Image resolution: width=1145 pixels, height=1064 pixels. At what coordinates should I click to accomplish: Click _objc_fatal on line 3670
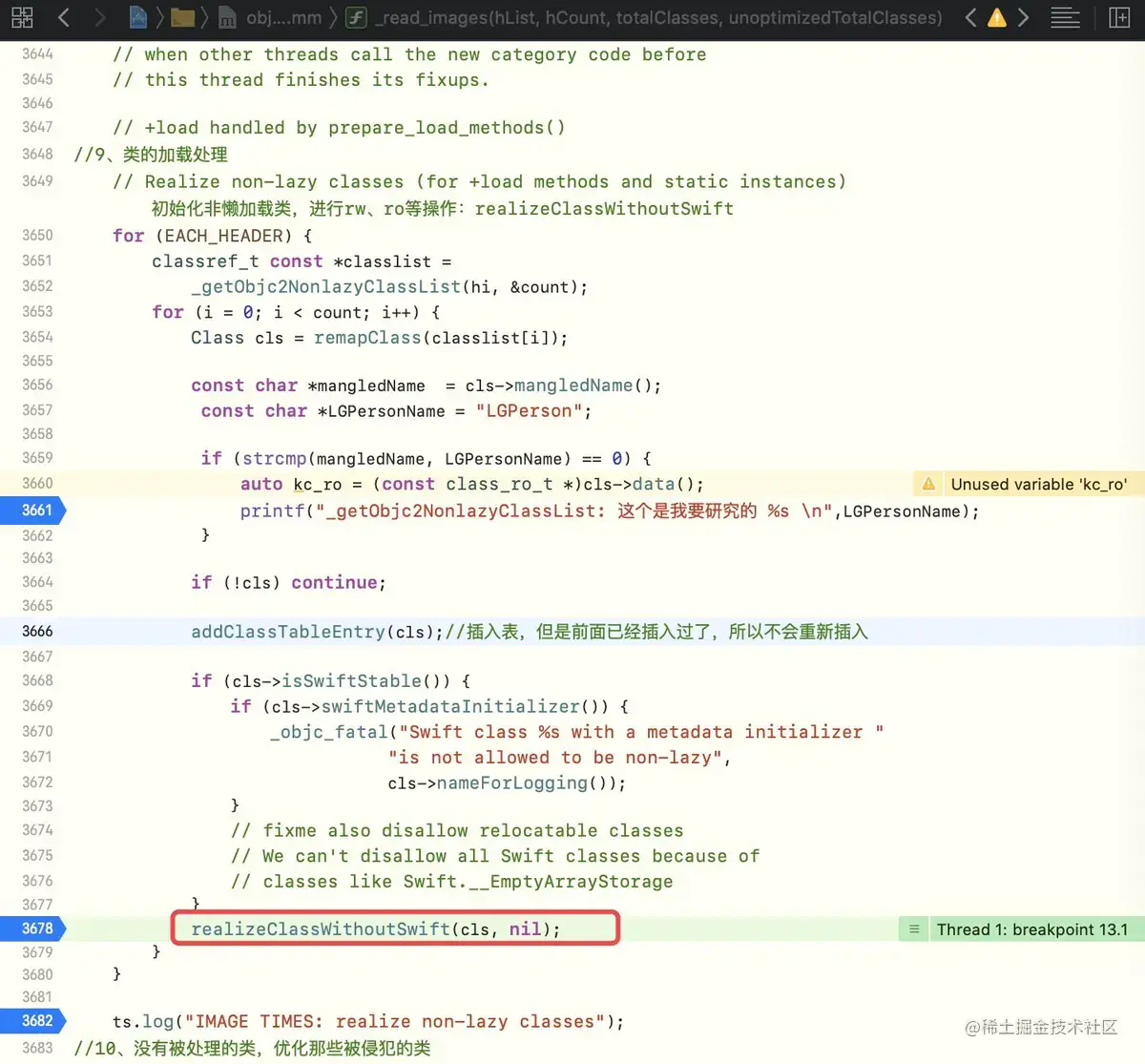tap(329, 732)
